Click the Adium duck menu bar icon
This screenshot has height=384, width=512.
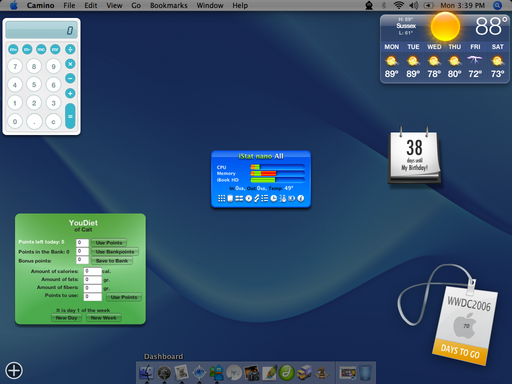369,5
